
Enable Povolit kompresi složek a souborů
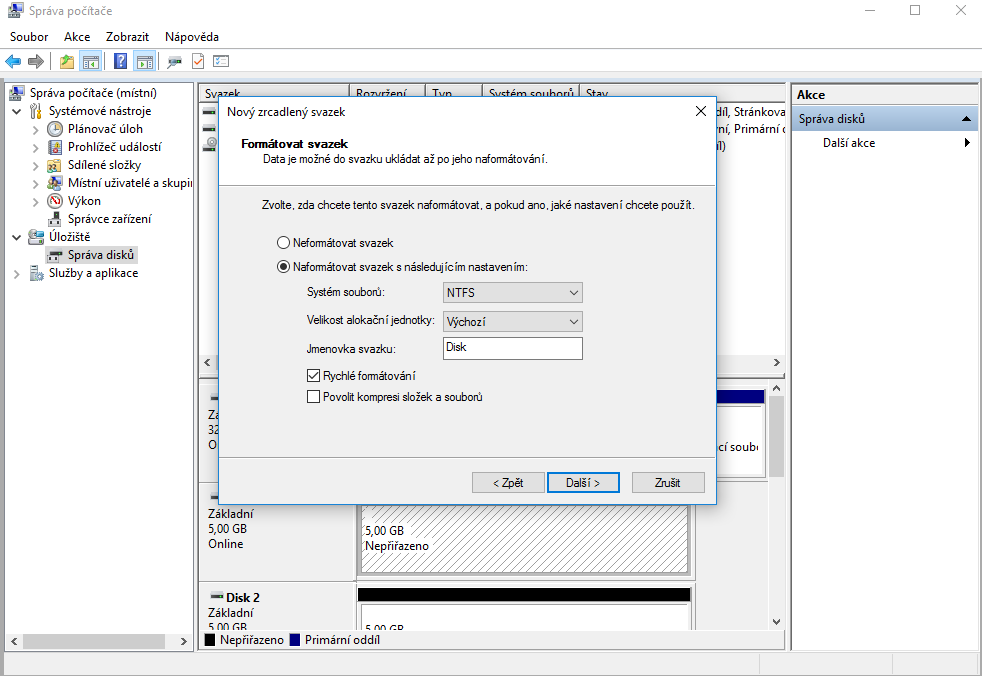tap(314, 397)
